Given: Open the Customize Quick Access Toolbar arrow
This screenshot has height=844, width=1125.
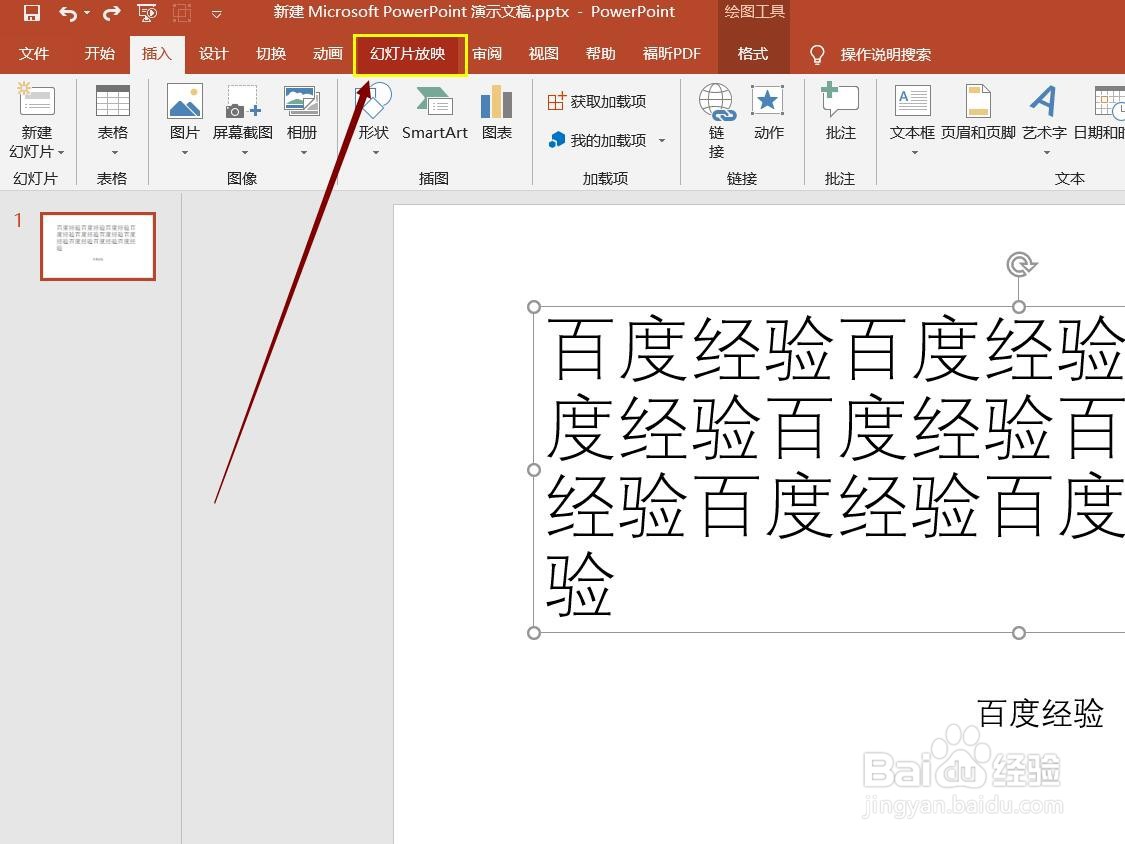Looking at the screenshot, I should pyautogui.click(x=216, y=14).
